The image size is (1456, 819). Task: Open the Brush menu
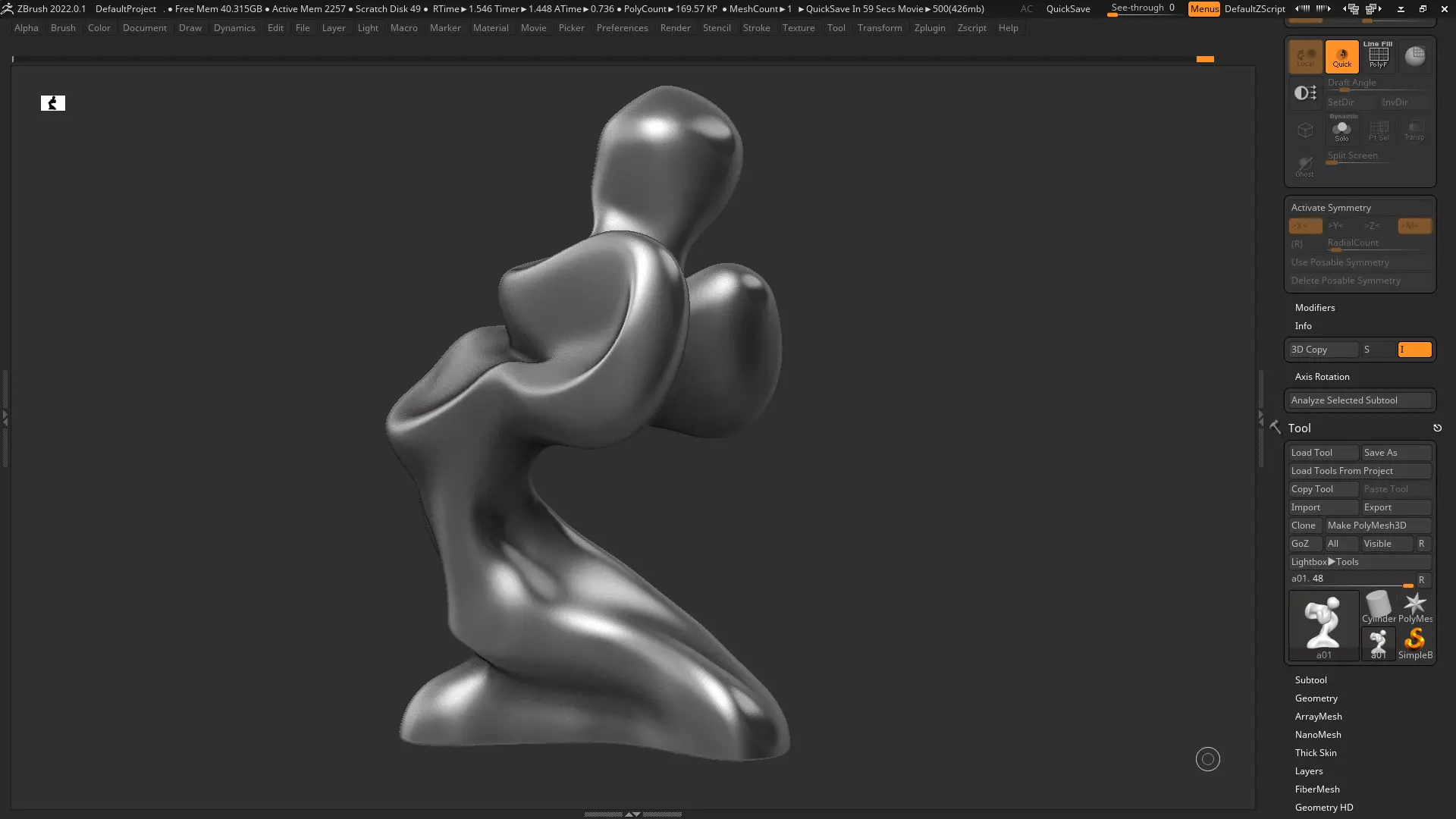(x=63, y=28)
